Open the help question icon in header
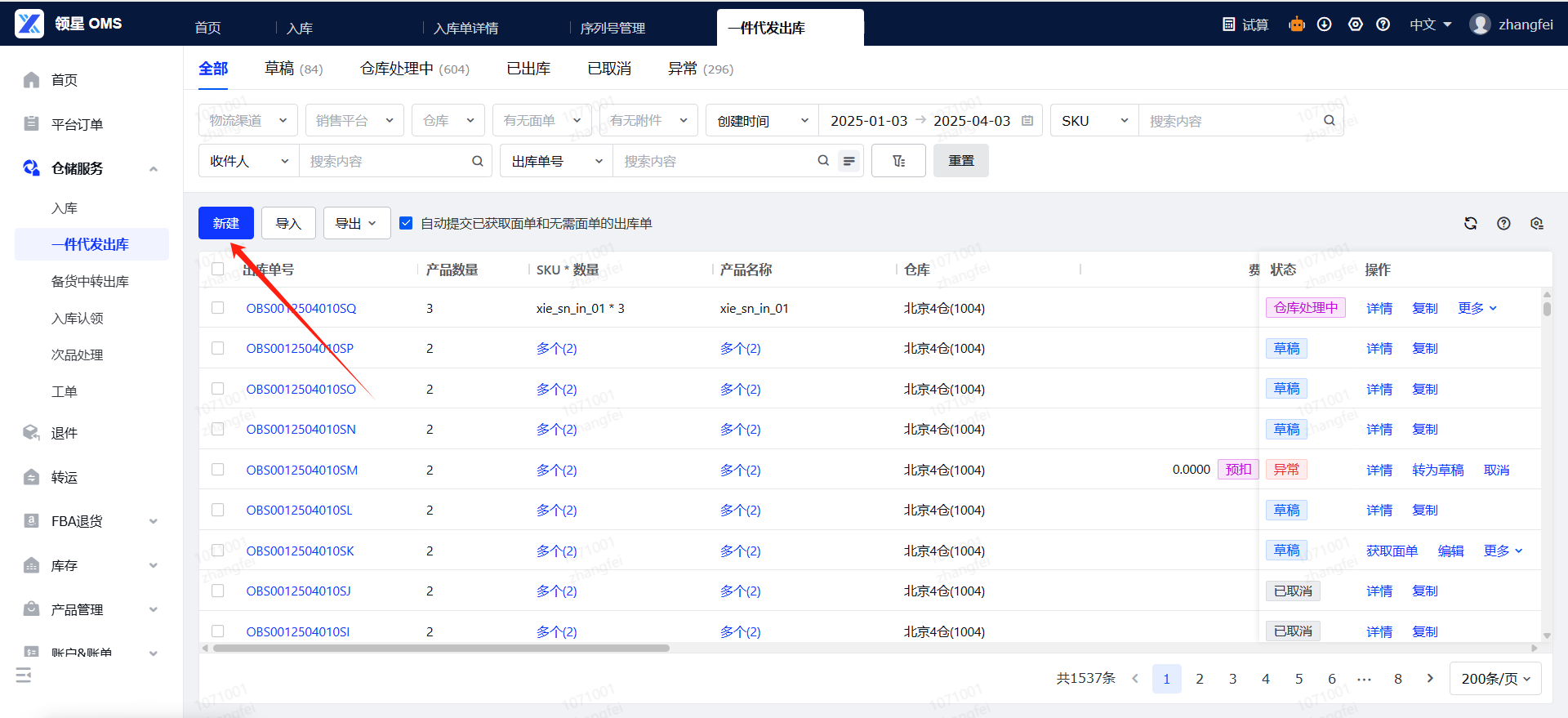The width and height of the screenshot is (1568, 718). point(1383,25)
